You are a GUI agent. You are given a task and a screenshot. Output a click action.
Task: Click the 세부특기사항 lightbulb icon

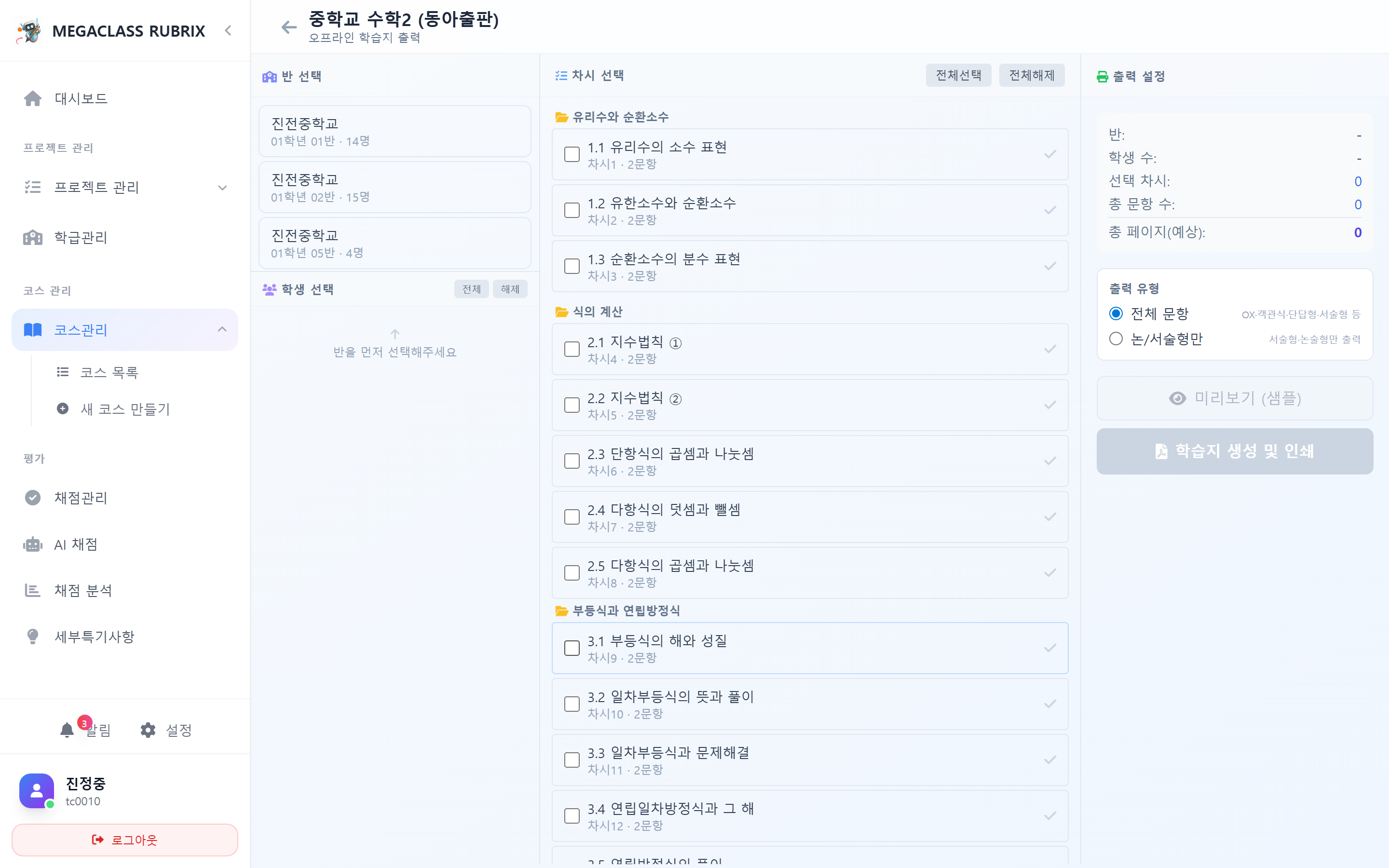click(33, 636)
